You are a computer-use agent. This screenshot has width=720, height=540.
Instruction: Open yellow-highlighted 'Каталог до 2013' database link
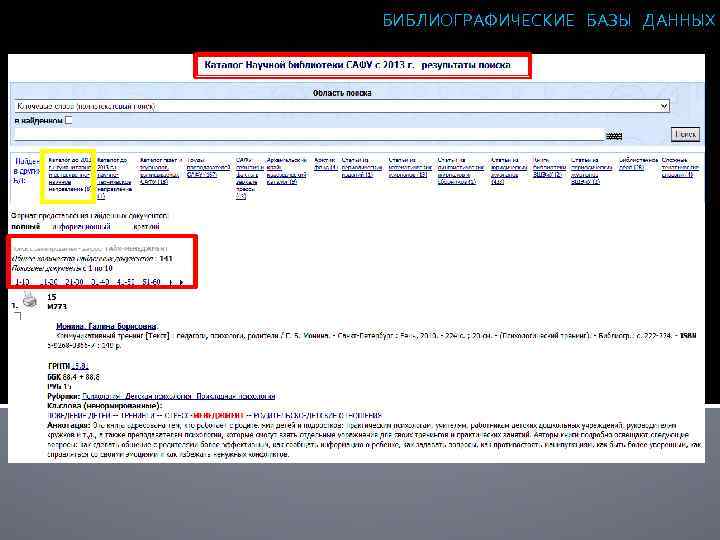coord(70,174)
